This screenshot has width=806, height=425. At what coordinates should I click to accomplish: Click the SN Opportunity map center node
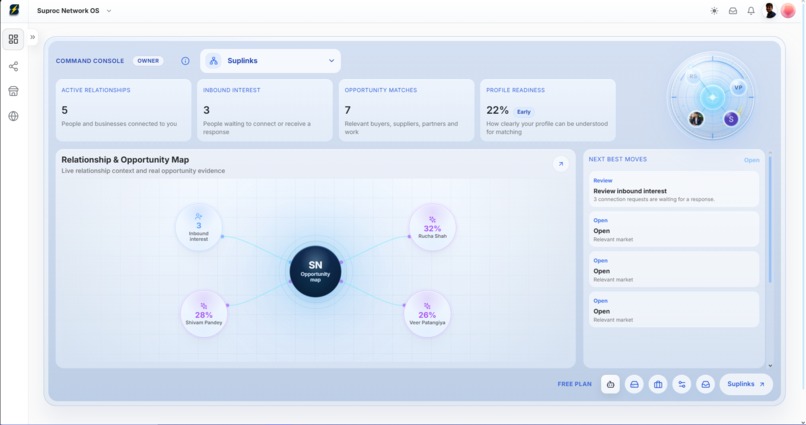tap(315, 271)
